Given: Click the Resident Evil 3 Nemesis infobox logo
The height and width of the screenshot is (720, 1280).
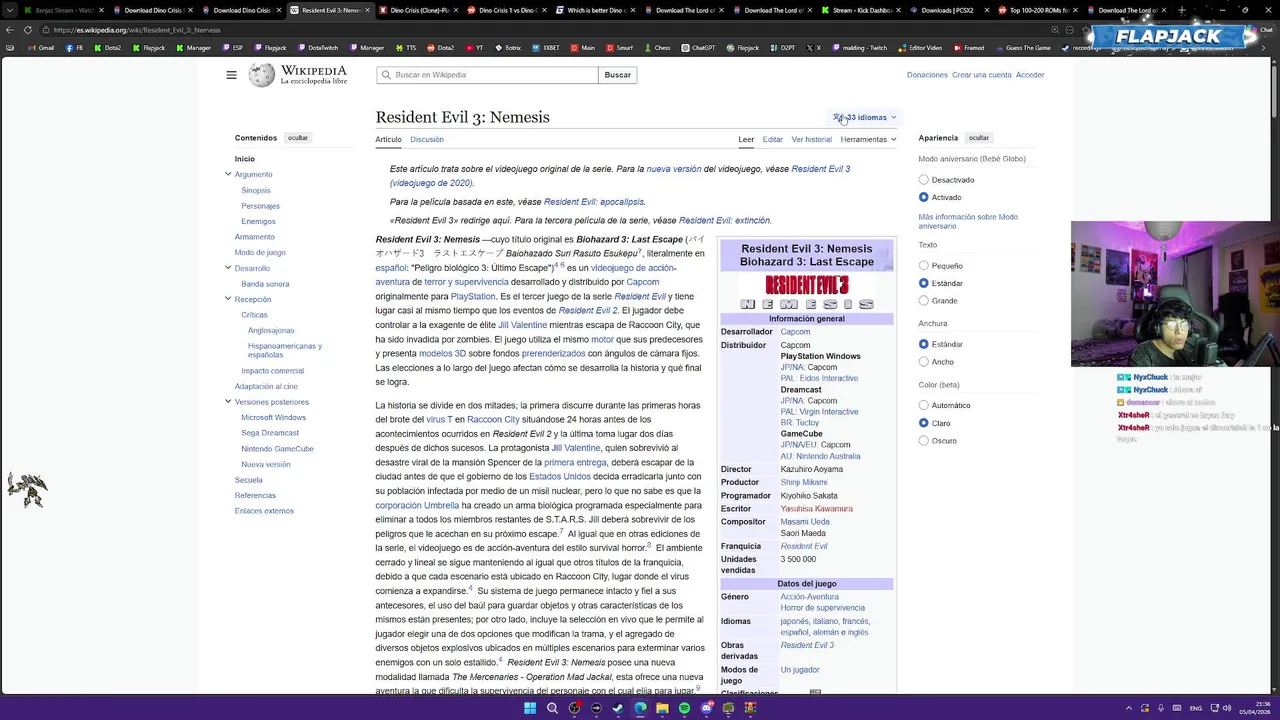Looking at the screenshot, I should pyautogui.click(x=806, y=292).
